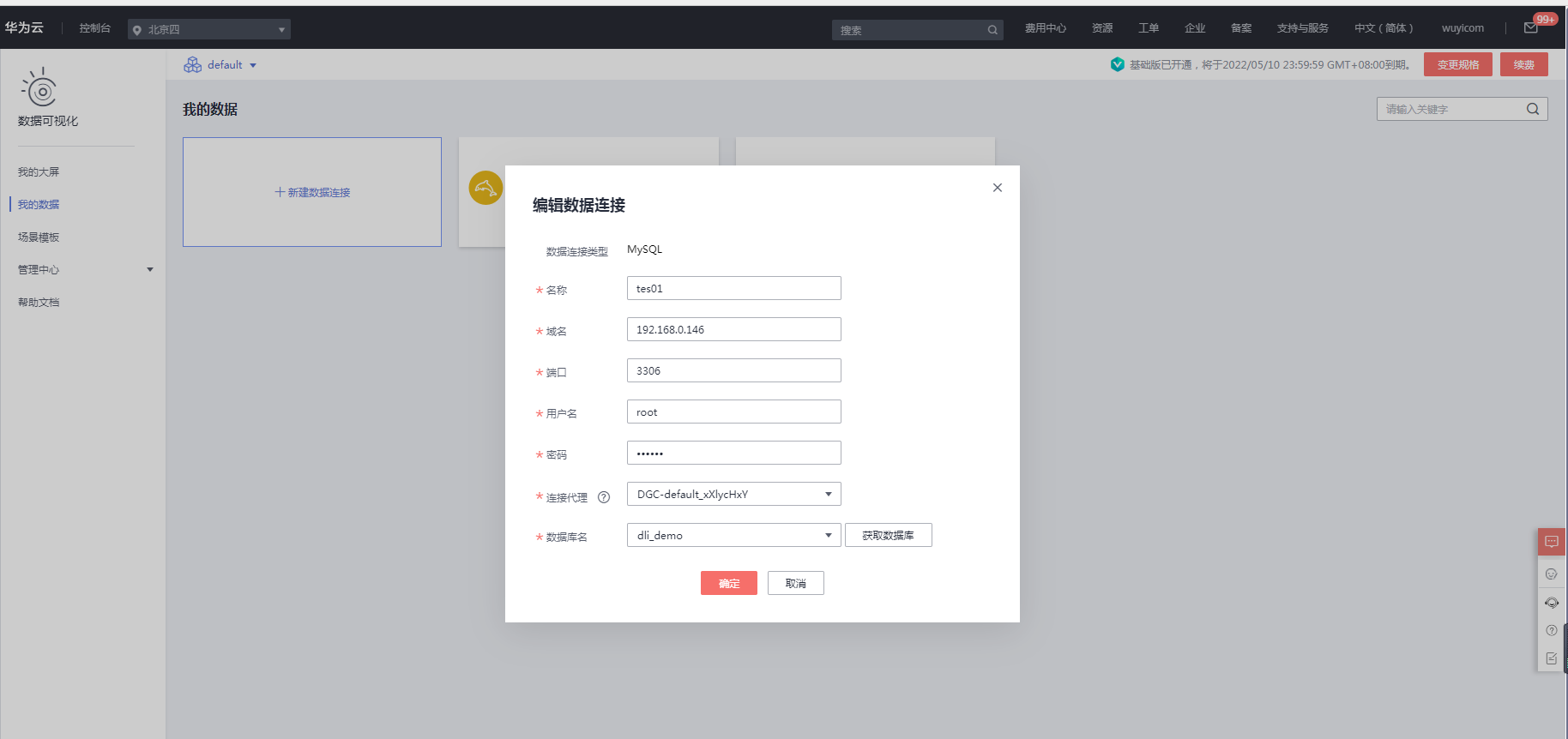Open the customer service headset icon
Screen dimensions: 1568x739
point(1552,603)
